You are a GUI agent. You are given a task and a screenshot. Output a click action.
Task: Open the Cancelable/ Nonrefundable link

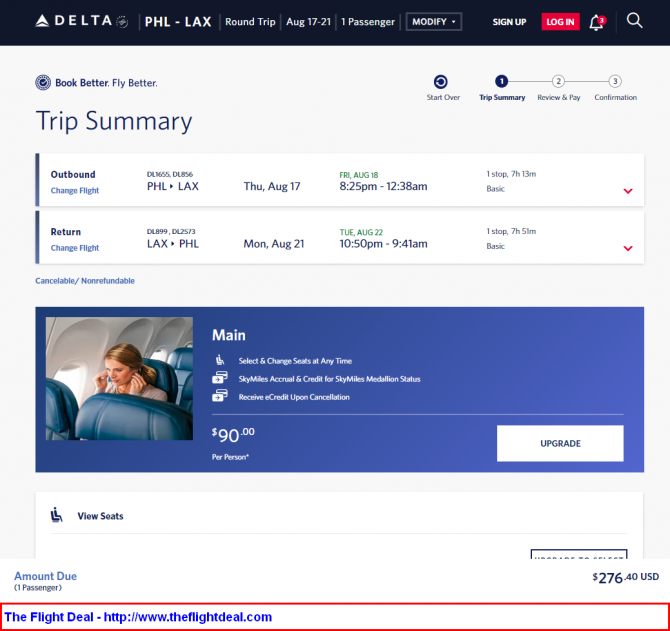(x=85, y=281)
